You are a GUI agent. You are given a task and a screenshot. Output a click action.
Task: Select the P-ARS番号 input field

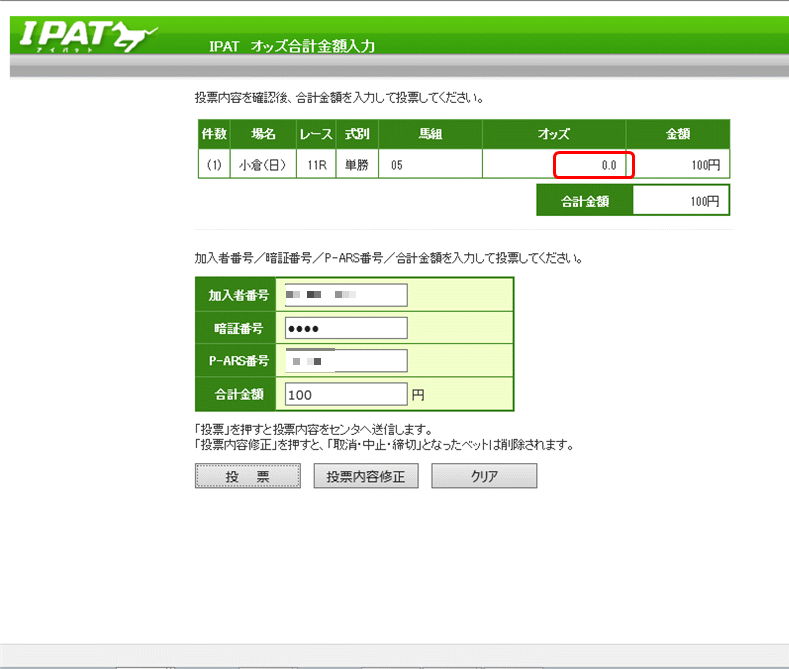(x=346, y=361)
